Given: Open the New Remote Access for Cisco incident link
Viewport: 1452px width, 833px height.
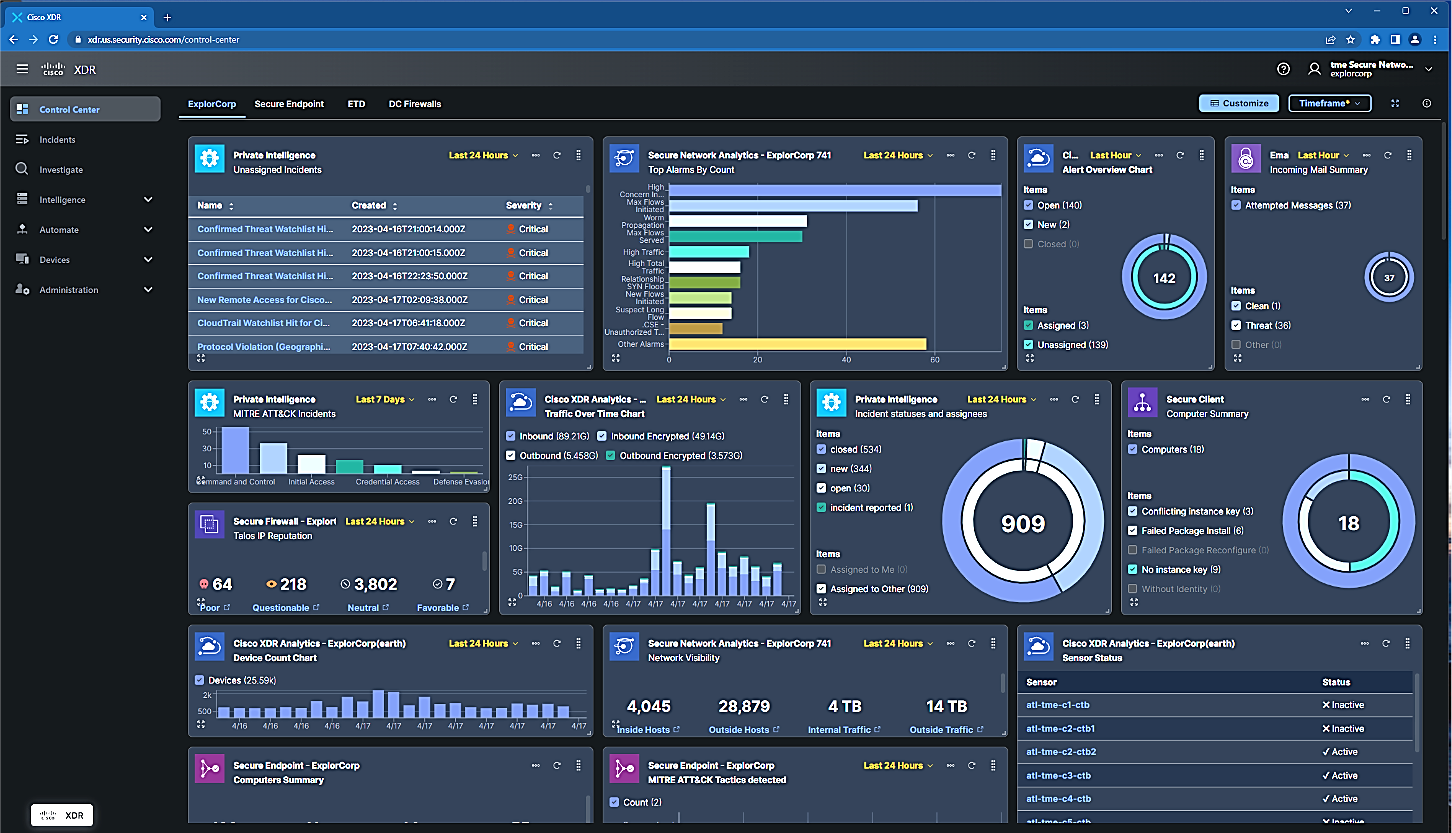Looking at the screenshot, I should pyautogui.click(x=264, y=300).
